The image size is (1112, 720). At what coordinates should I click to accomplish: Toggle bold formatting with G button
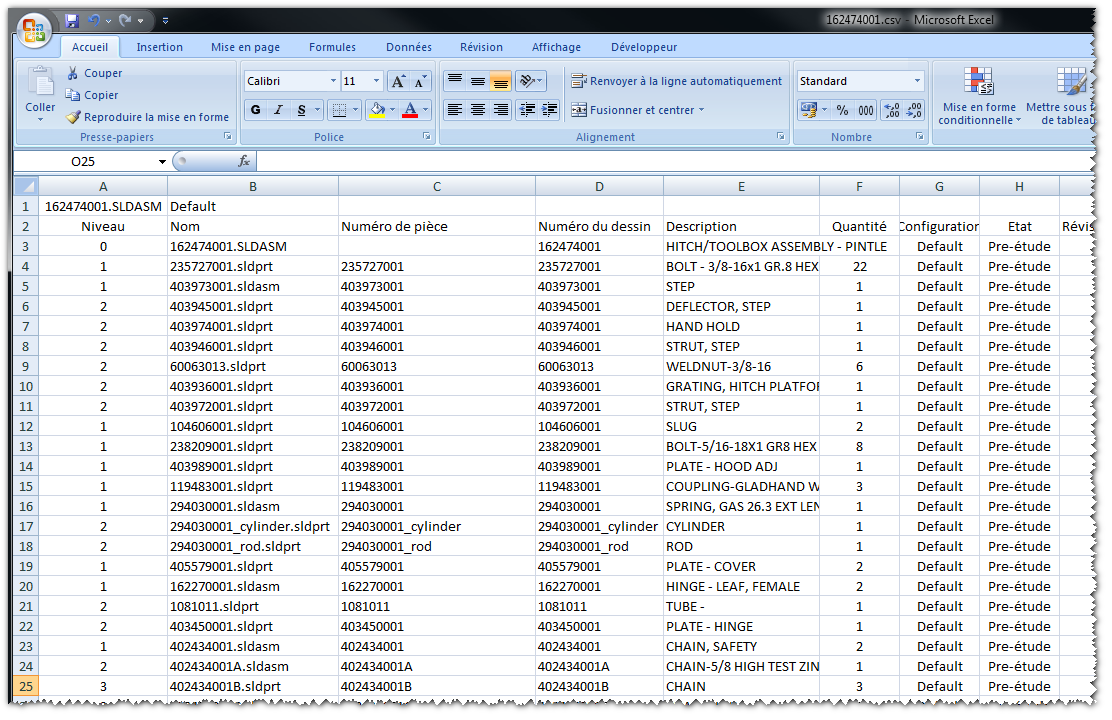click(256, 110)
